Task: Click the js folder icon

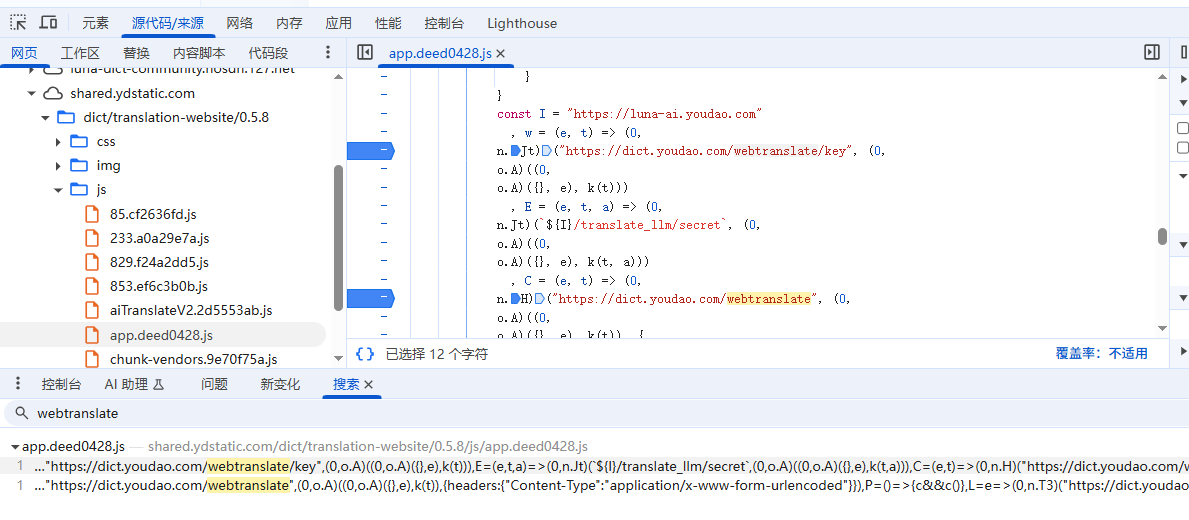Action: click(x=79, y=190)
